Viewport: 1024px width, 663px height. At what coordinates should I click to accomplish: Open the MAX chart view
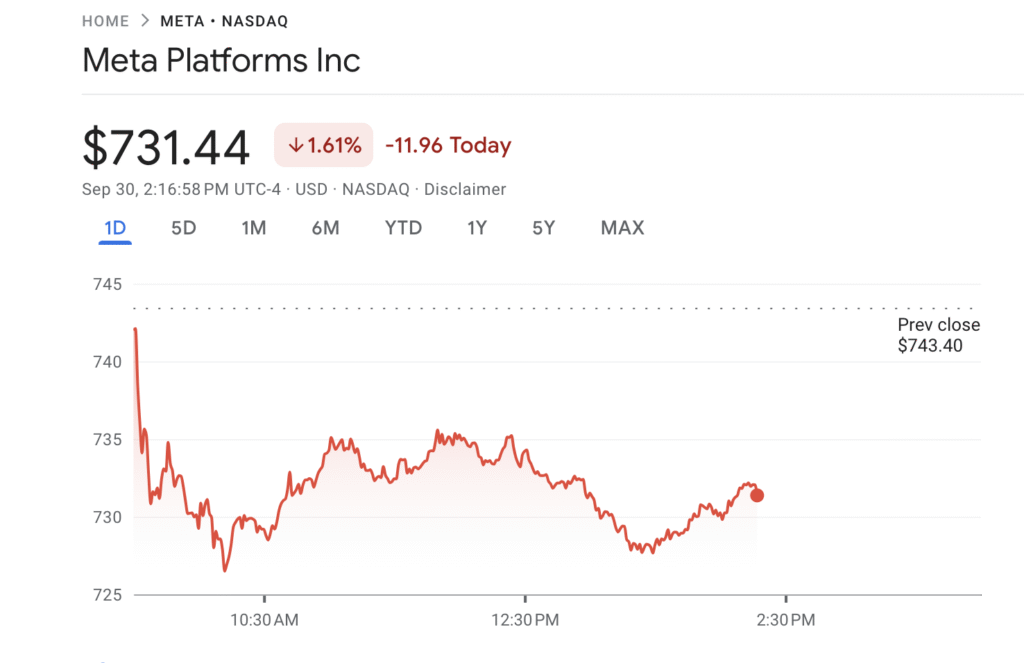[x=622, y=228]
